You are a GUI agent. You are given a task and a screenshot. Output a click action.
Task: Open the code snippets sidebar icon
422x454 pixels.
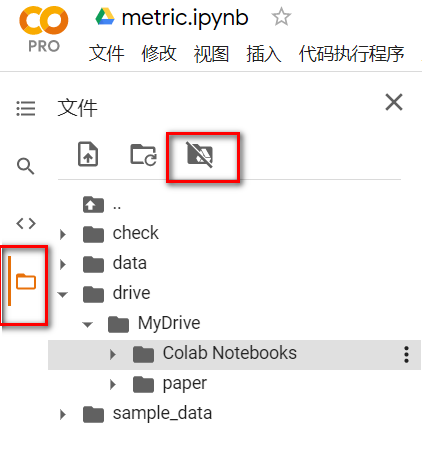point(26,223)
